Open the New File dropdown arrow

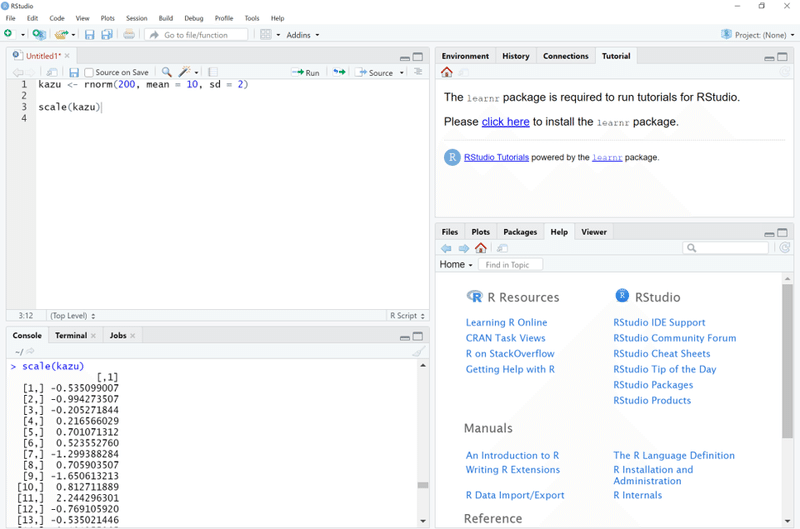click(x=22, y=35)
